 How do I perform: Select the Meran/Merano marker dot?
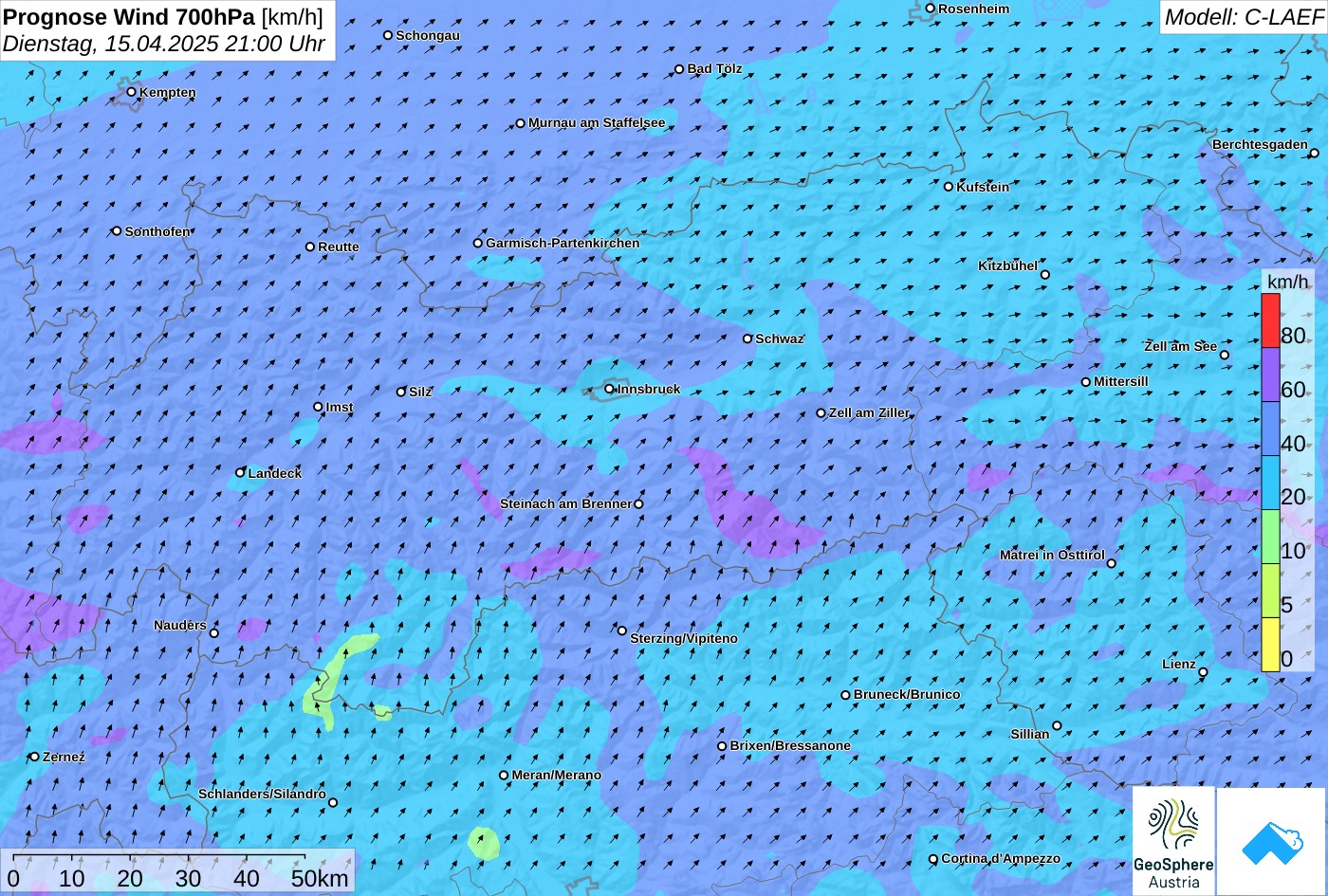click(x=504, y=775)
